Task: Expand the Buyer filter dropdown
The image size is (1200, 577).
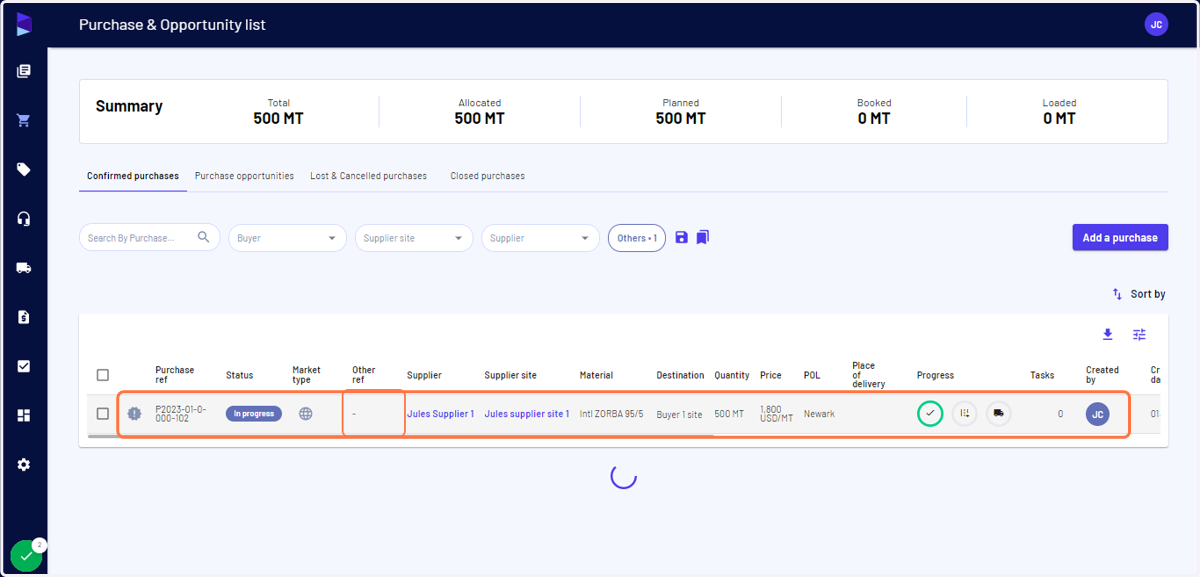Action: click(288, 238)
